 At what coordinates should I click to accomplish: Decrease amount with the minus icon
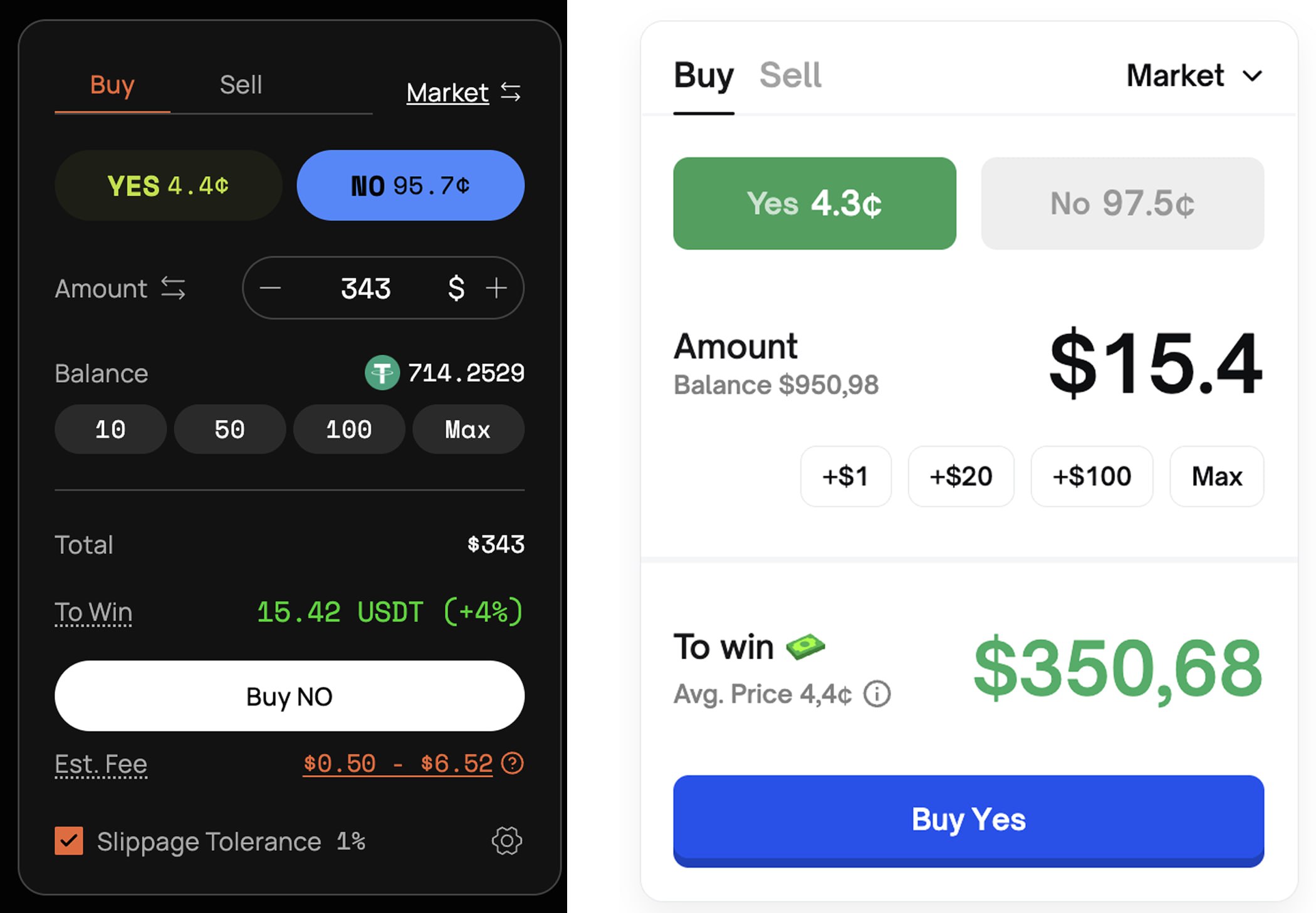coord(270,288)
